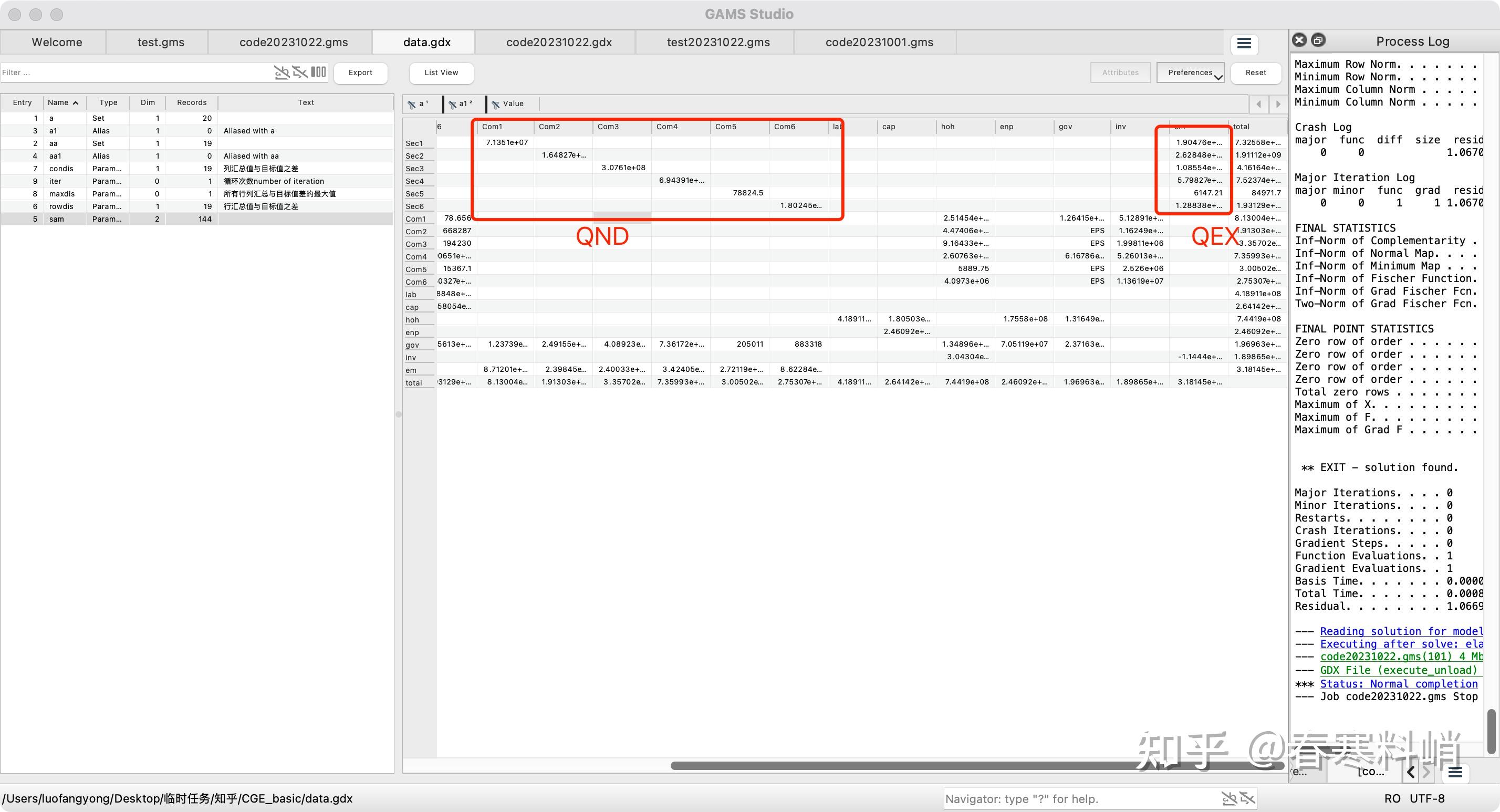Close the Process Log panel
This screenshot has height=812, width=1500.
tap(1299, 40)
